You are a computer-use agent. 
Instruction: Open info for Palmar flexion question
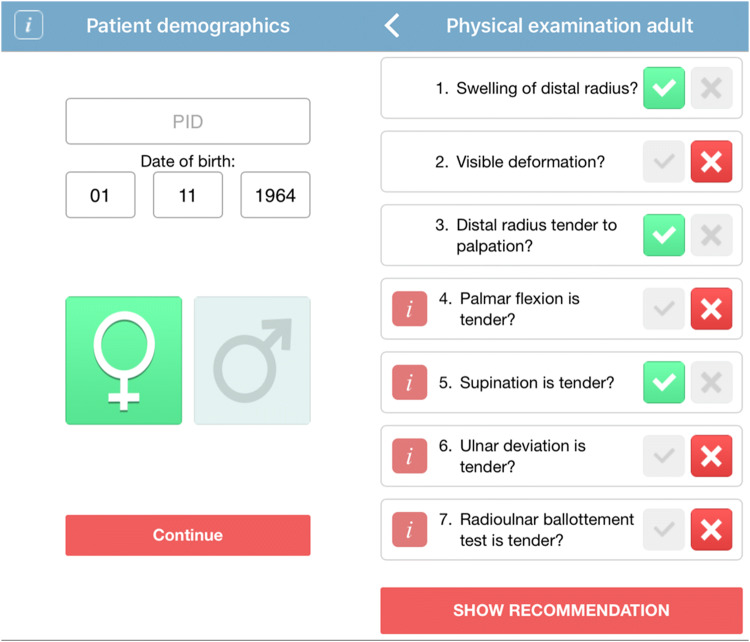[410, 309]
